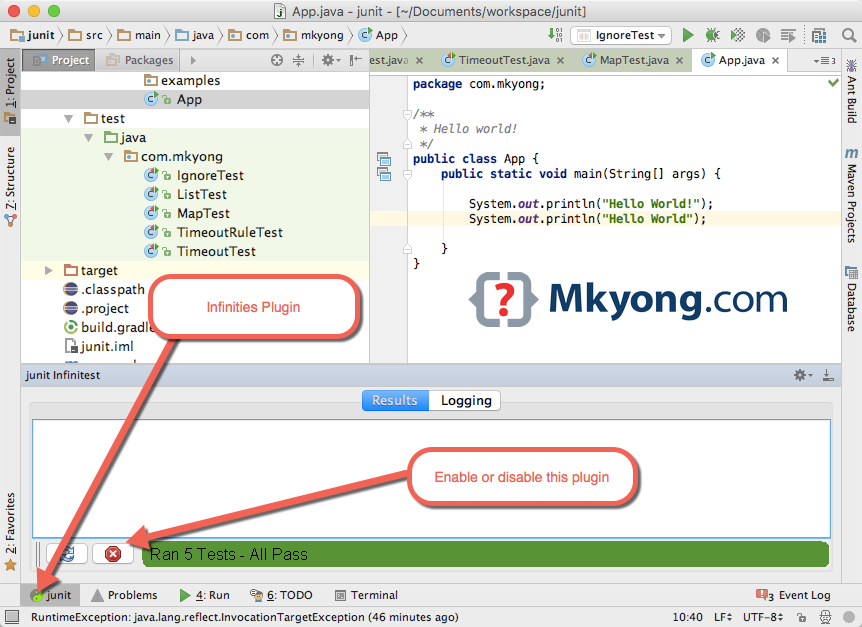Close the MapTest.java editor tab
The height and width of the screenshot is (627, 862).
pos(679,60)
